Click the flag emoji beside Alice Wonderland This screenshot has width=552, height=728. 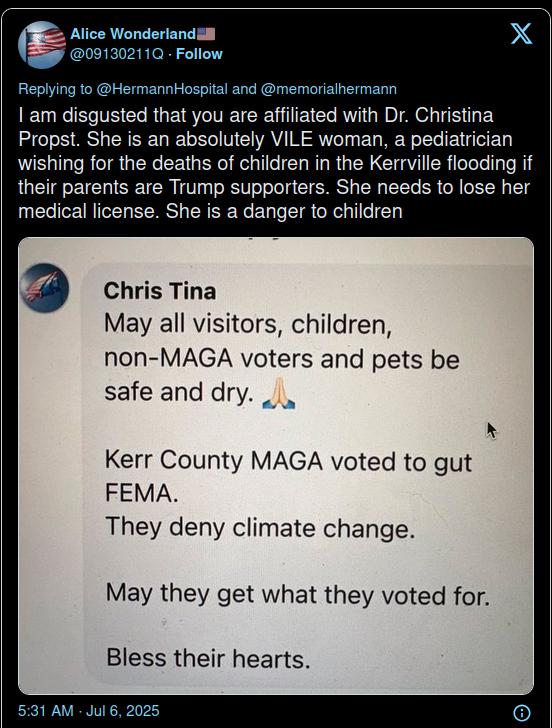click(206, 34)
